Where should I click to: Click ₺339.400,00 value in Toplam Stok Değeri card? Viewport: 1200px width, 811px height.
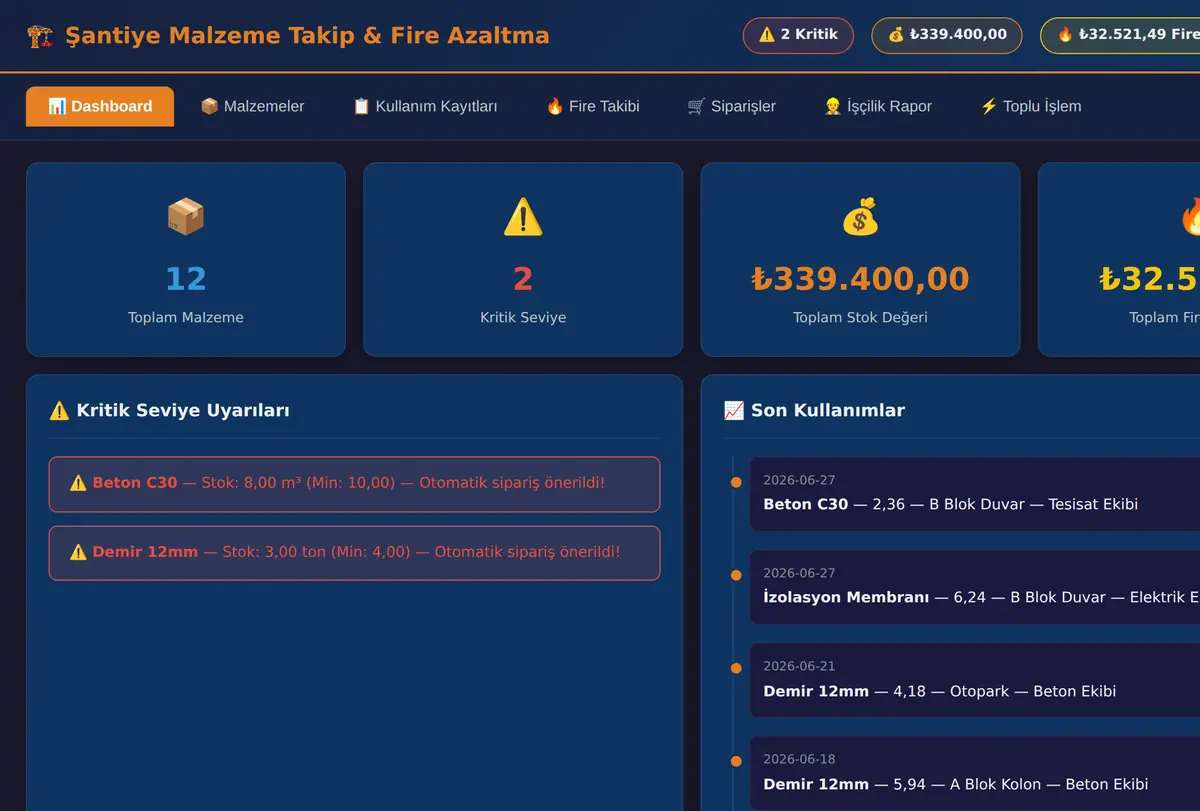click(x=860, y=279)
